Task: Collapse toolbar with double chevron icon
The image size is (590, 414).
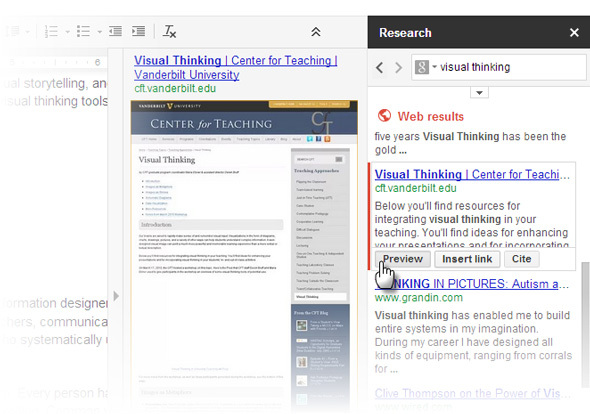Action: pos(316,32)
